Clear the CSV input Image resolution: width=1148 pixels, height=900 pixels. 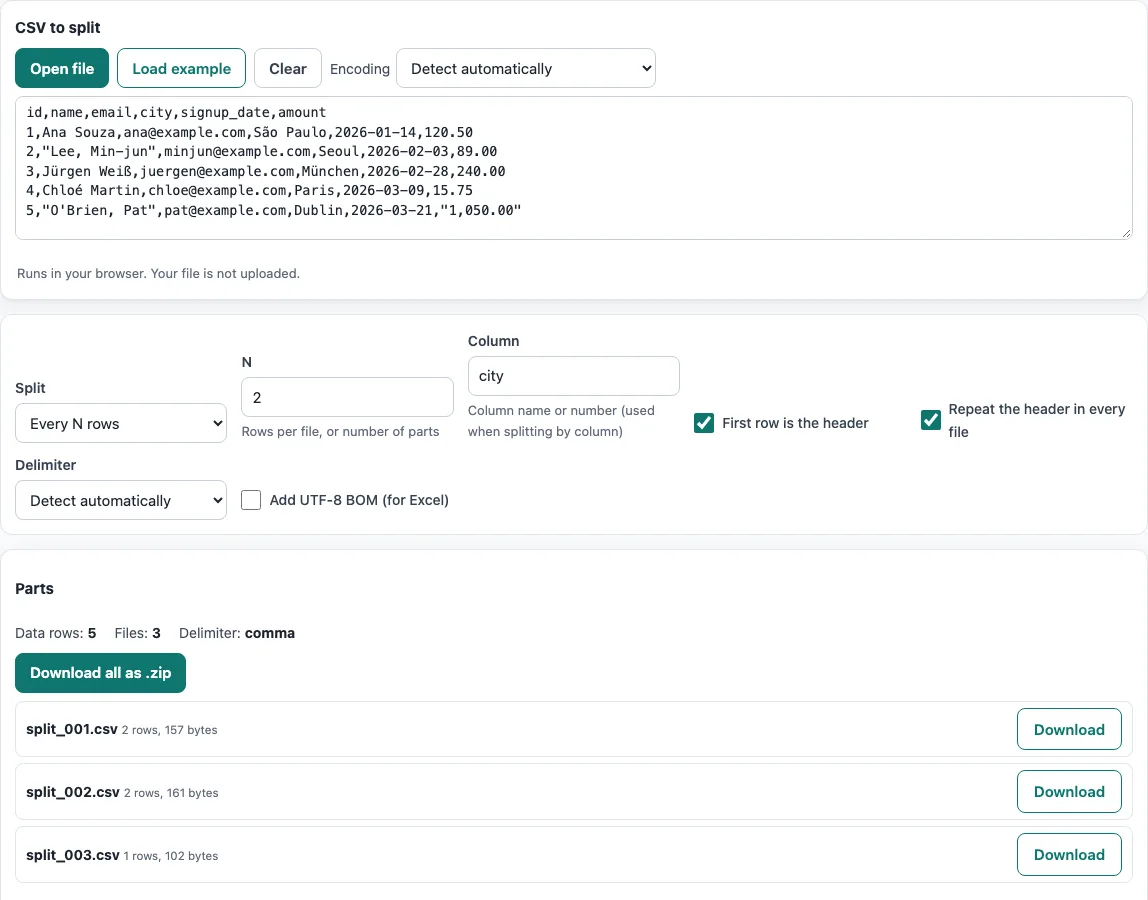288,68
